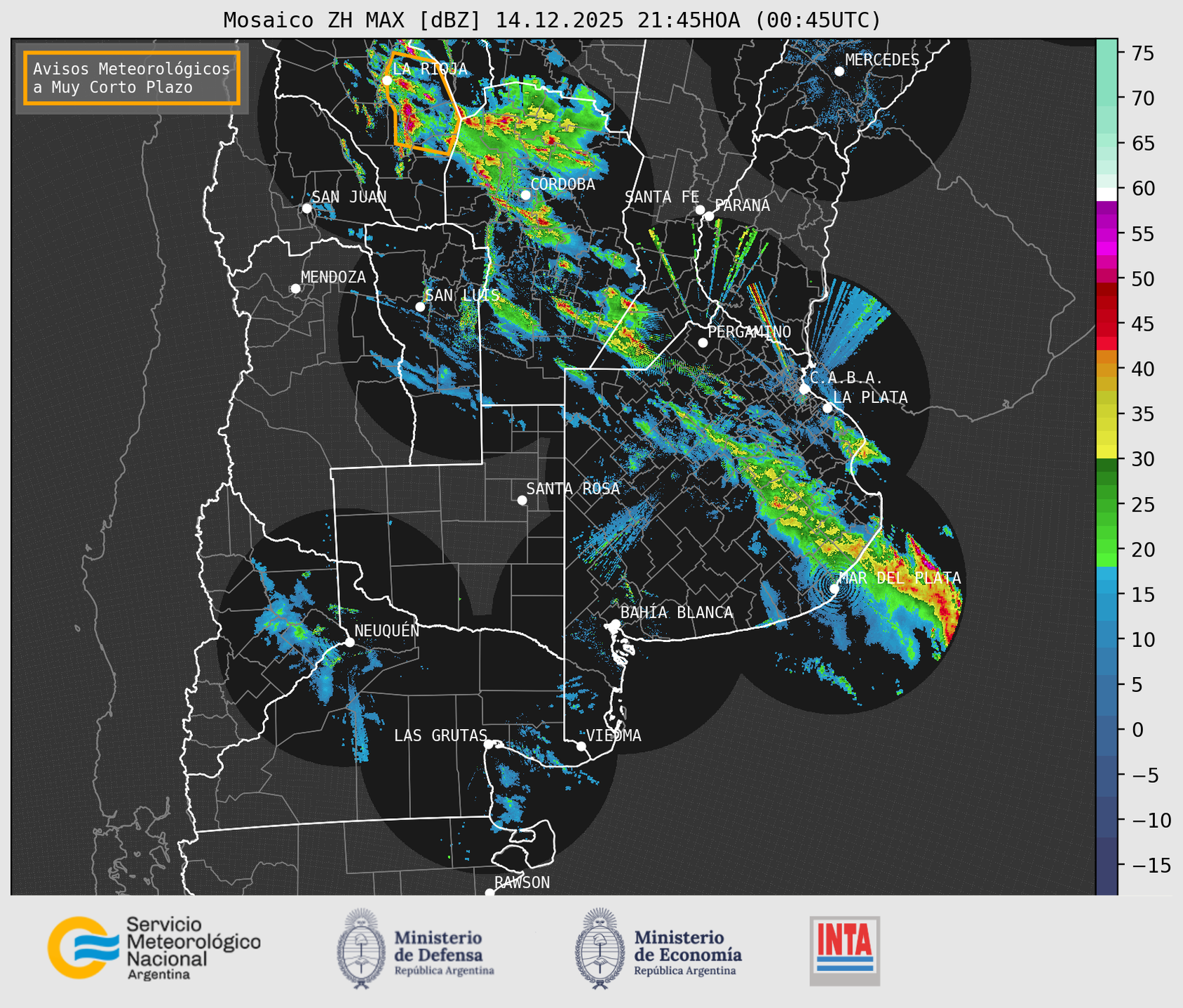
Task: Click the Avisos Meteorológicos a Muy Corto Plazo legend box
Action: (x=132, y=78)
